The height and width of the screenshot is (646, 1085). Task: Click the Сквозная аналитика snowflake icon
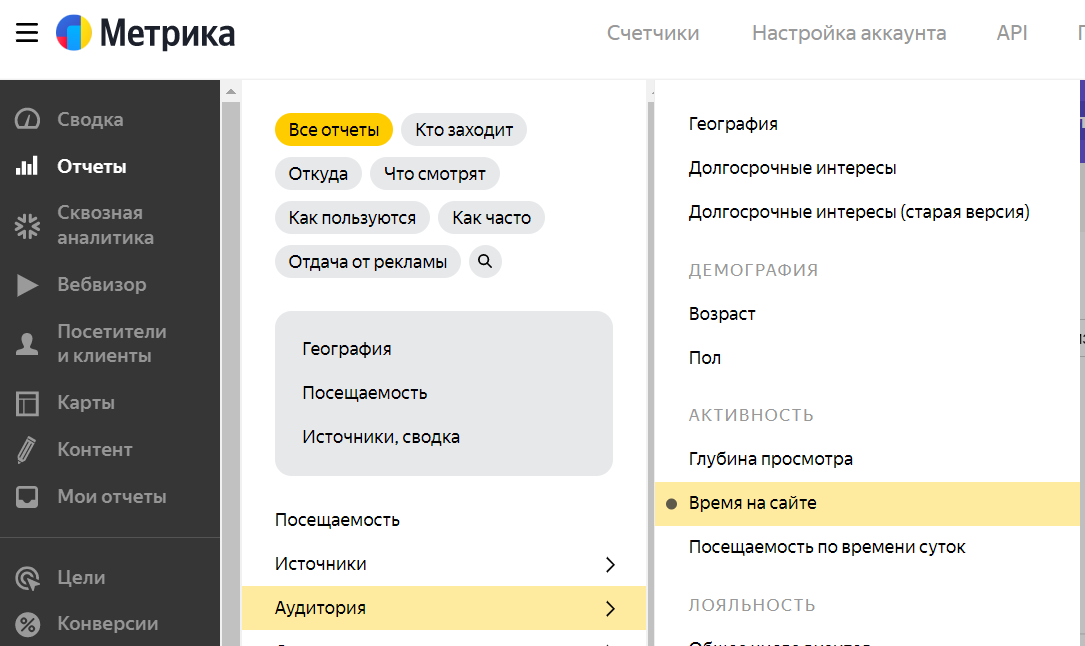click(x=27, y=226)
